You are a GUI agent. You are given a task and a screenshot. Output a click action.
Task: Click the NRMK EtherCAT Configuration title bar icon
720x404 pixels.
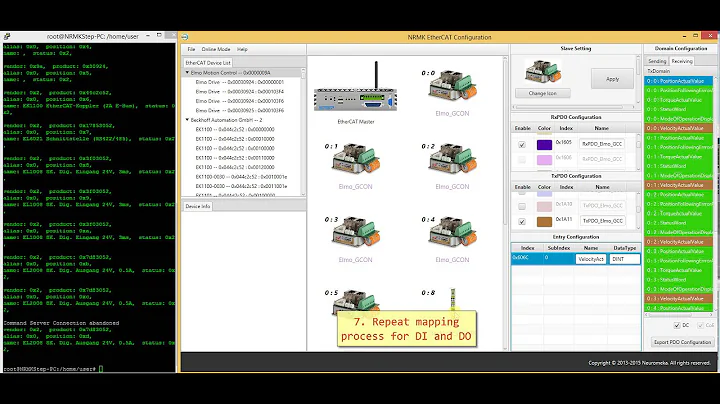(185, 37)
